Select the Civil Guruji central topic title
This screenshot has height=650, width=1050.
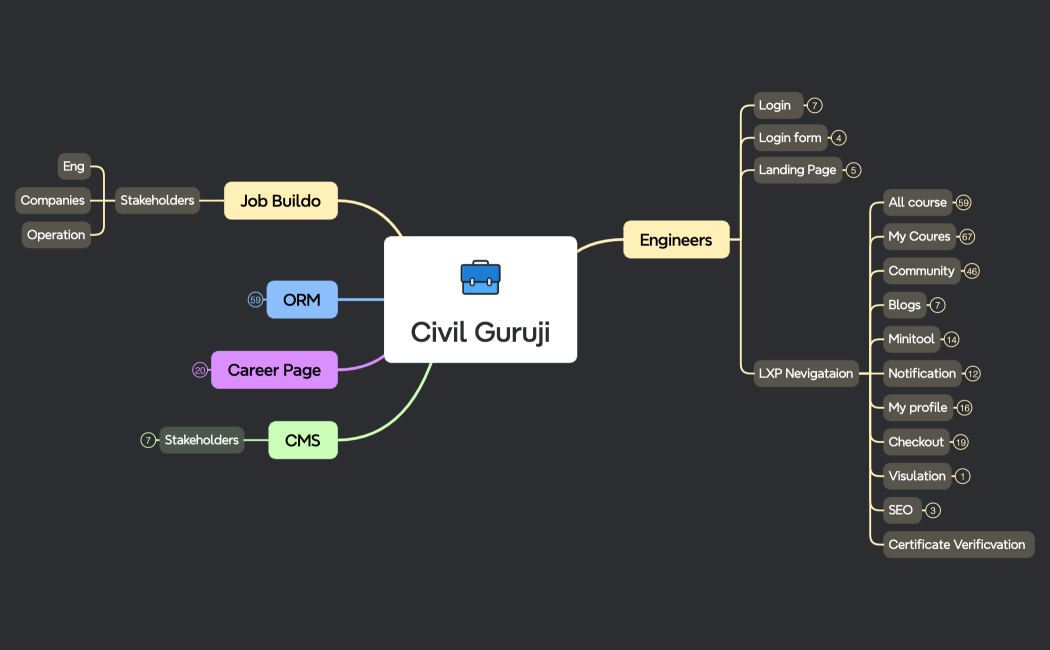[480, 332]
